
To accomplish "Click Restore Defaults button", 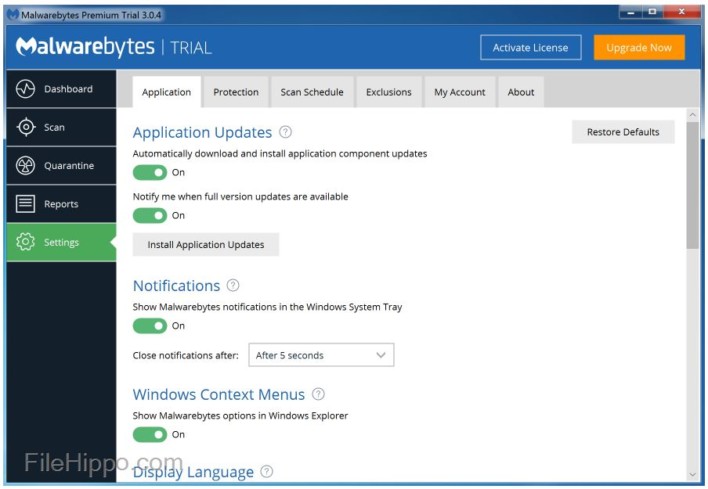I will click(x=623, y=132).
